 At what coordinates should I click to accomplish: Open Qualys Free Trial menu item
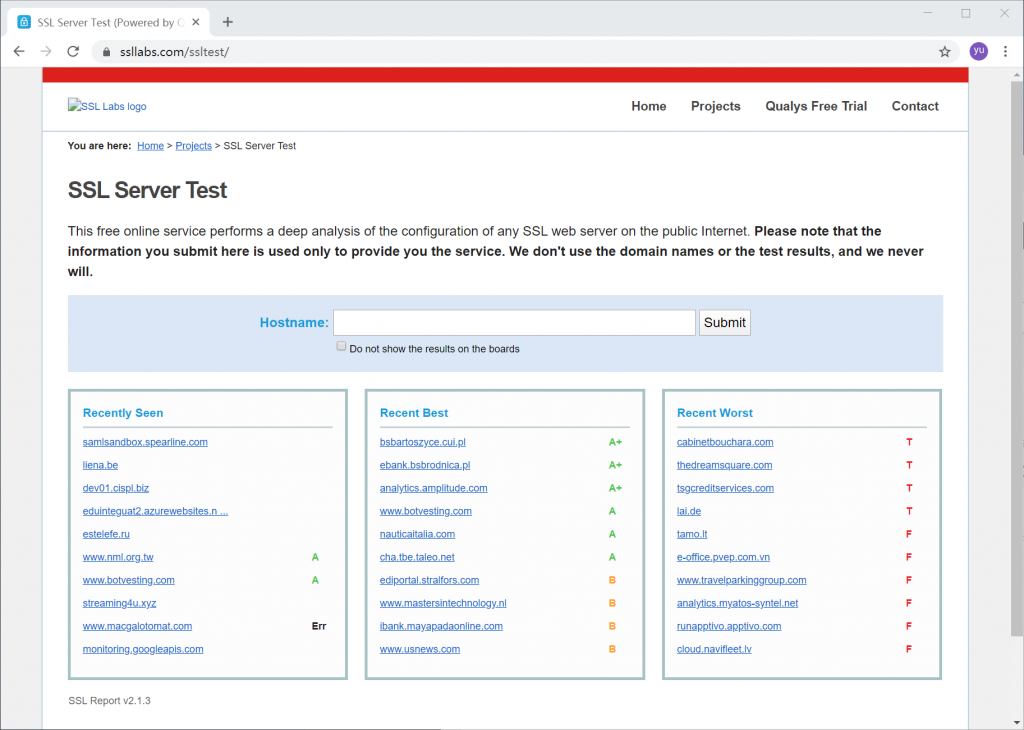point(816,106)
